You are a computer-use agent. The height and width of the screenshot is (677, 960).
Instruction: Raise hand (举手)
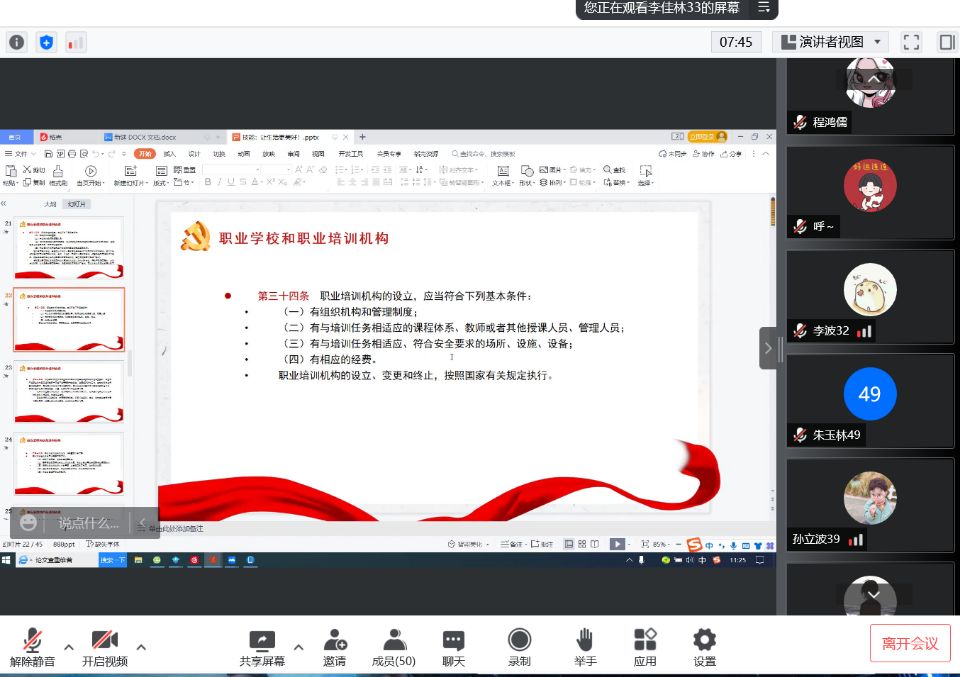(585, 647)
